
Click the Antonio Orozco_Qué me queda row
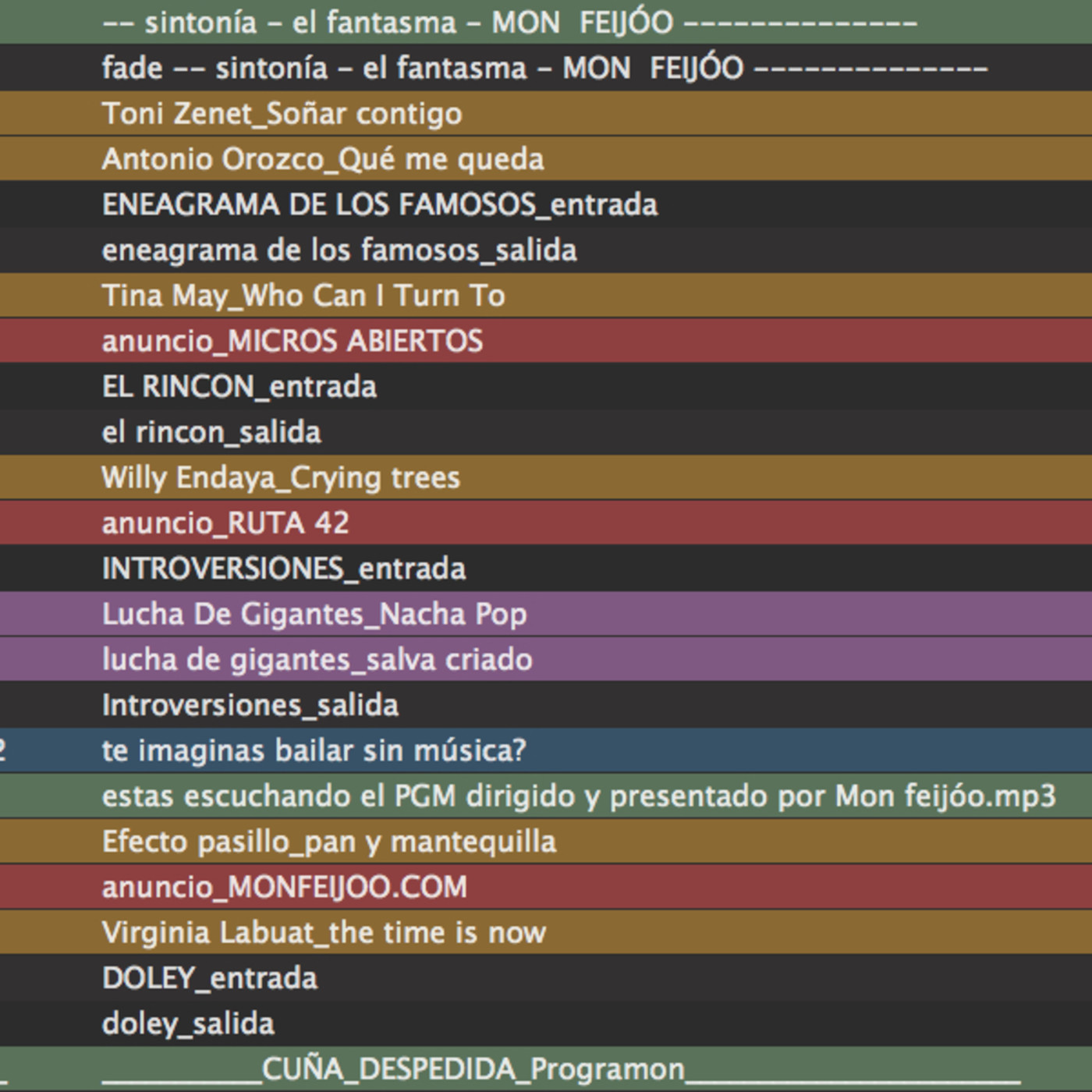[x=323, y=159]
